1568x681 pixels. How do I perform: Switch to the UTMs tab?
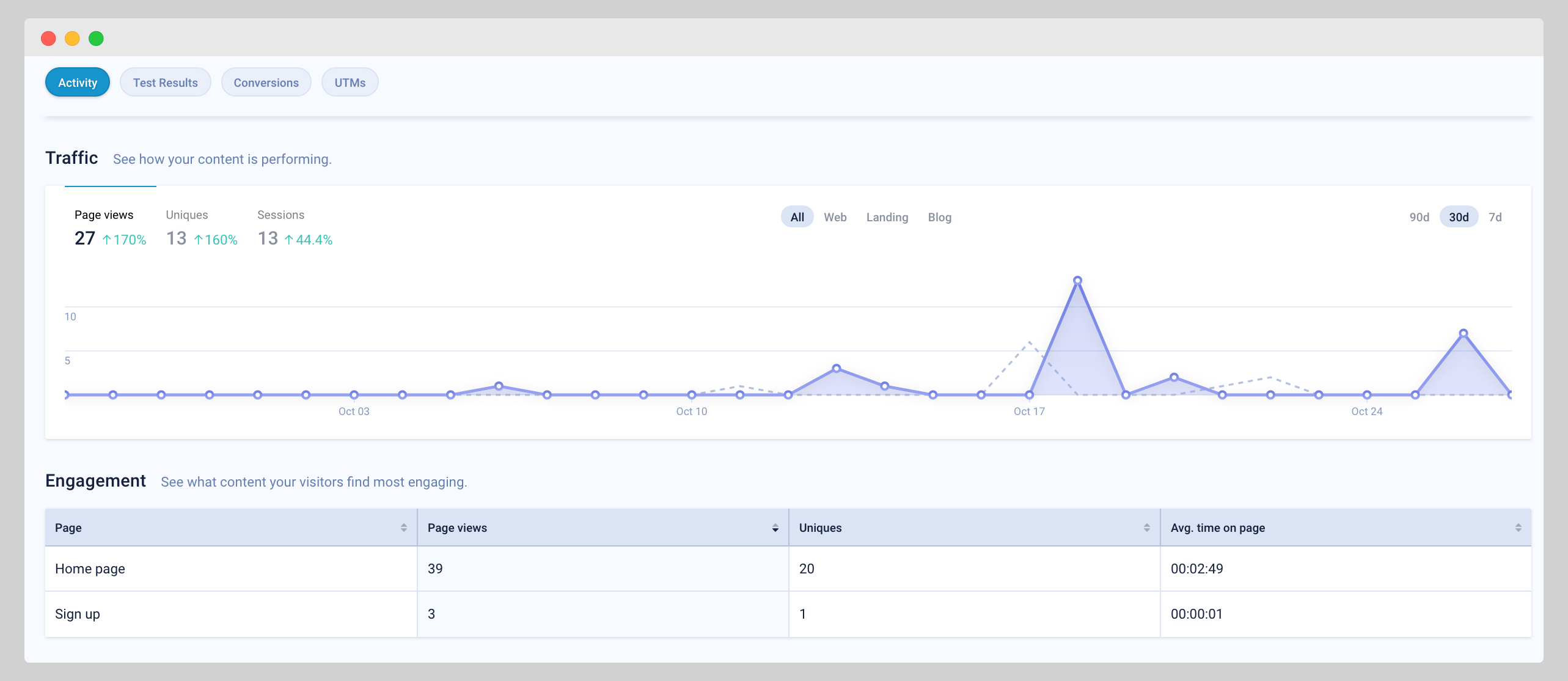pos(350,82)
